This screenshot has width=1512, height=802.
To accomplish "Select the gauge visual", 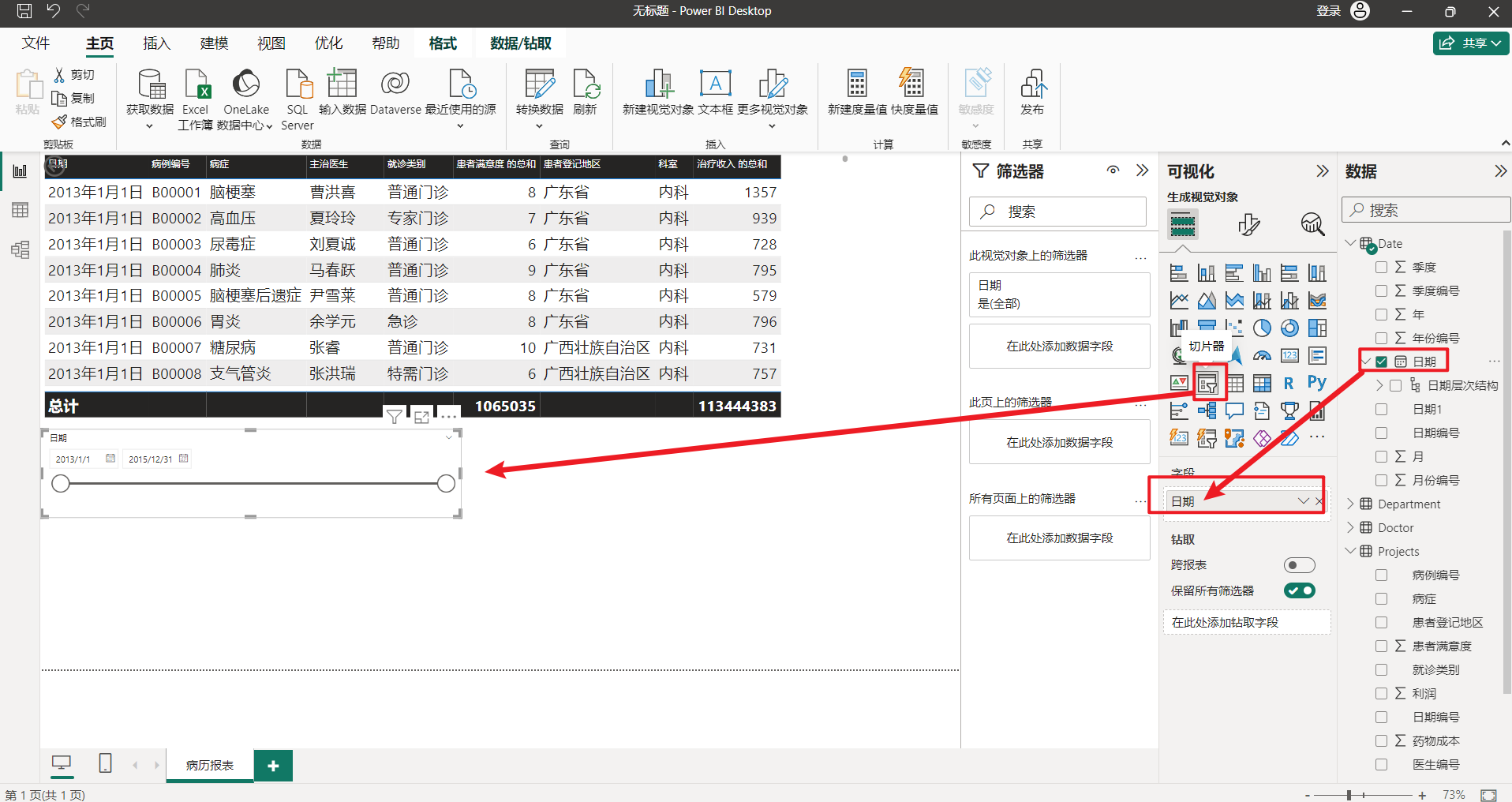I will coord(1262,355).
